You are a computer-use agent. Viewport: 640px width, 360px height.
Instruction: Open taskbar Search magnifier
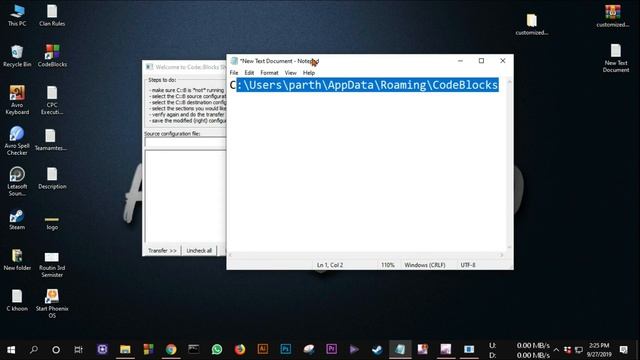point(34,349)
